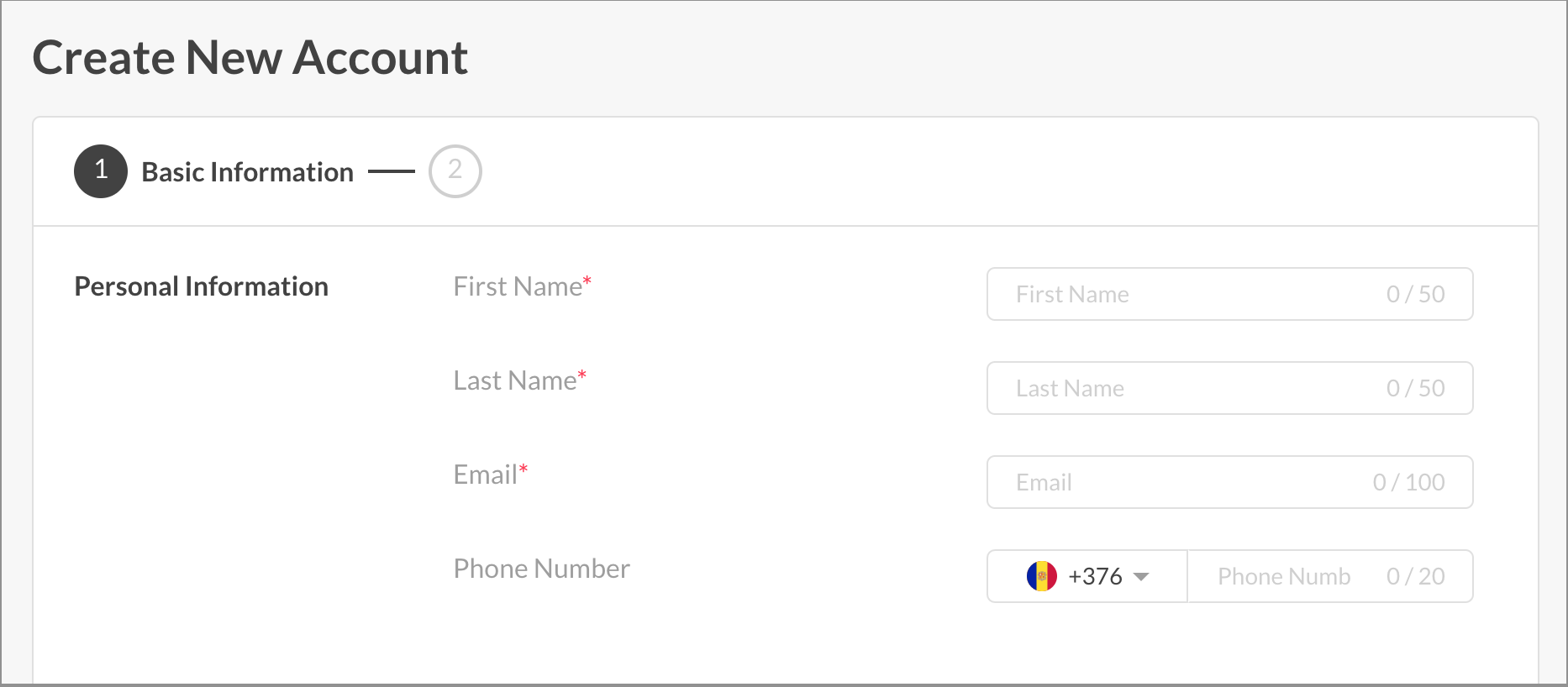Click the Andorra flag icon
Image resolution: width=1568 pixels, height=687 pixels.
tap(1041, 576)
